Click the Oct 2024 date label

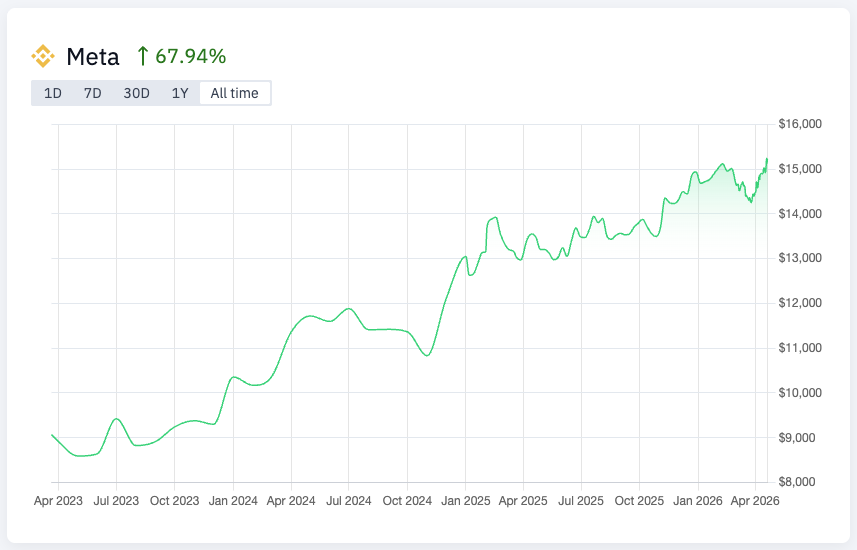pyautogui.click(x=407, y=501)
